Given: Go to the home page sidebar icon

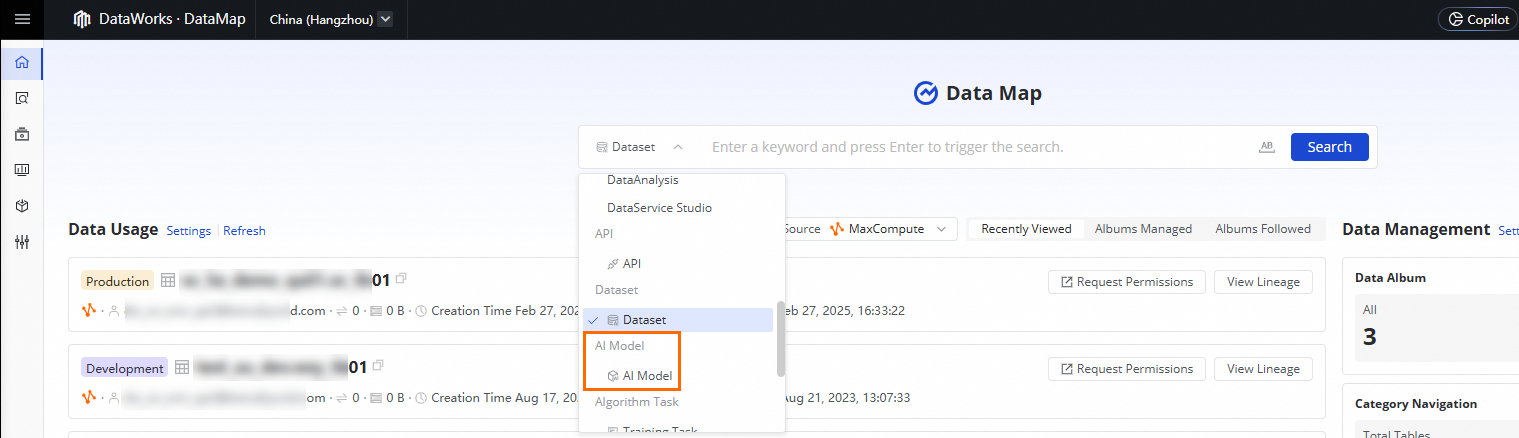Looking at the screenshot, I should (x=22, y=63).
